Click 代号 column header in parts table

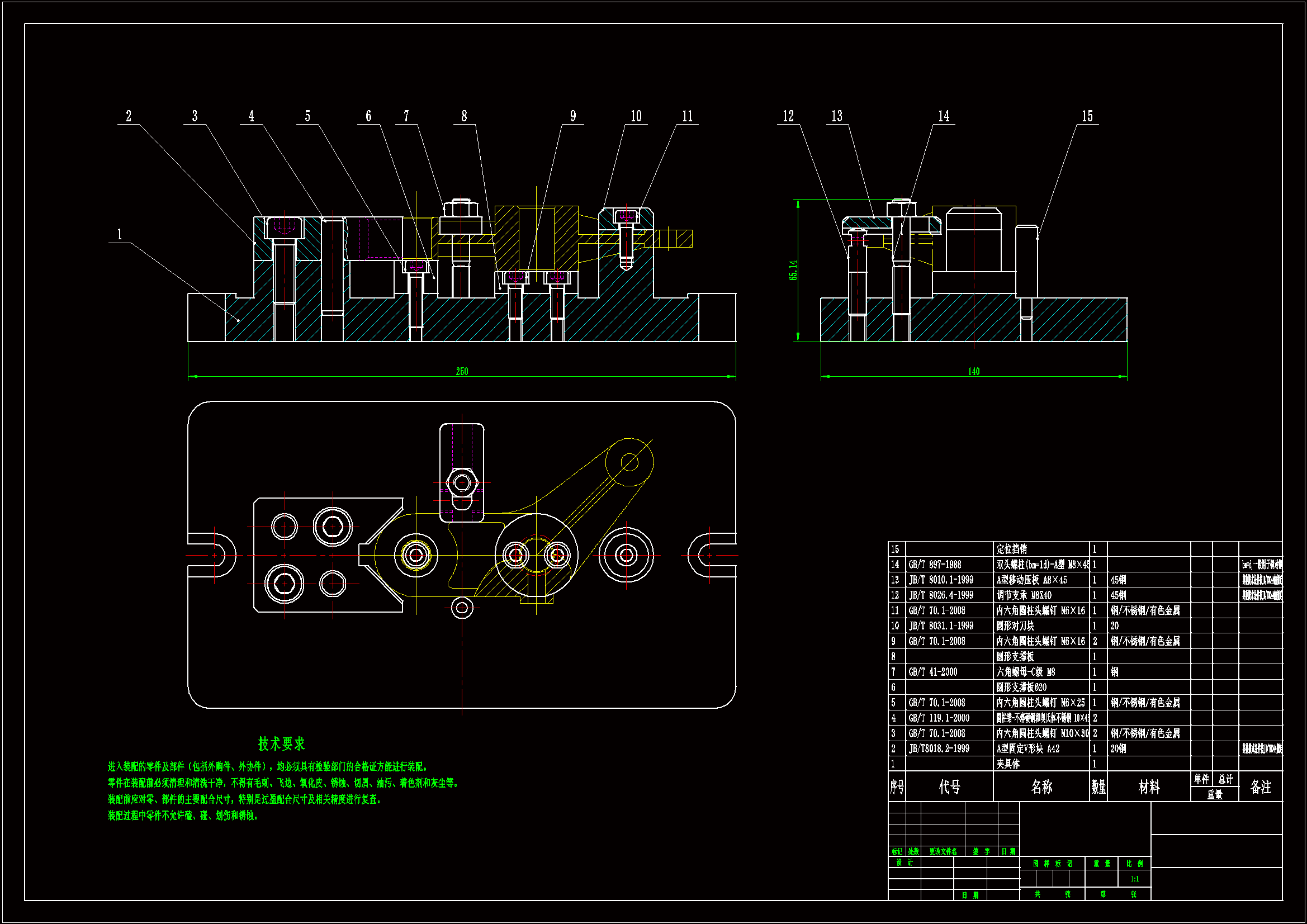(x=949, y=787)
